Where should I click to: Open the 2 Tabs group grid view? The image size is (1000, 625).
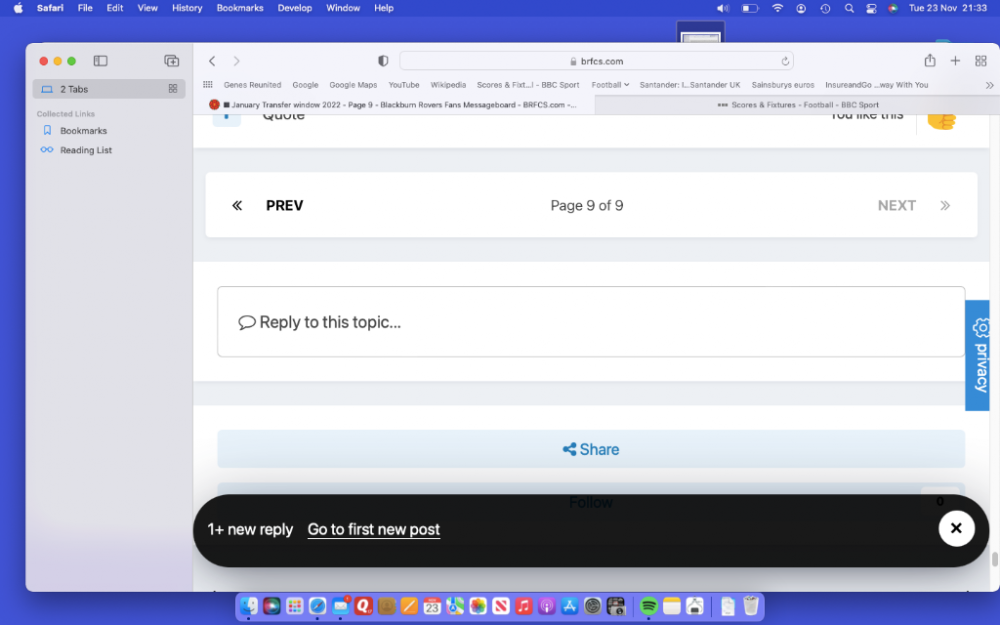(173, 89)
